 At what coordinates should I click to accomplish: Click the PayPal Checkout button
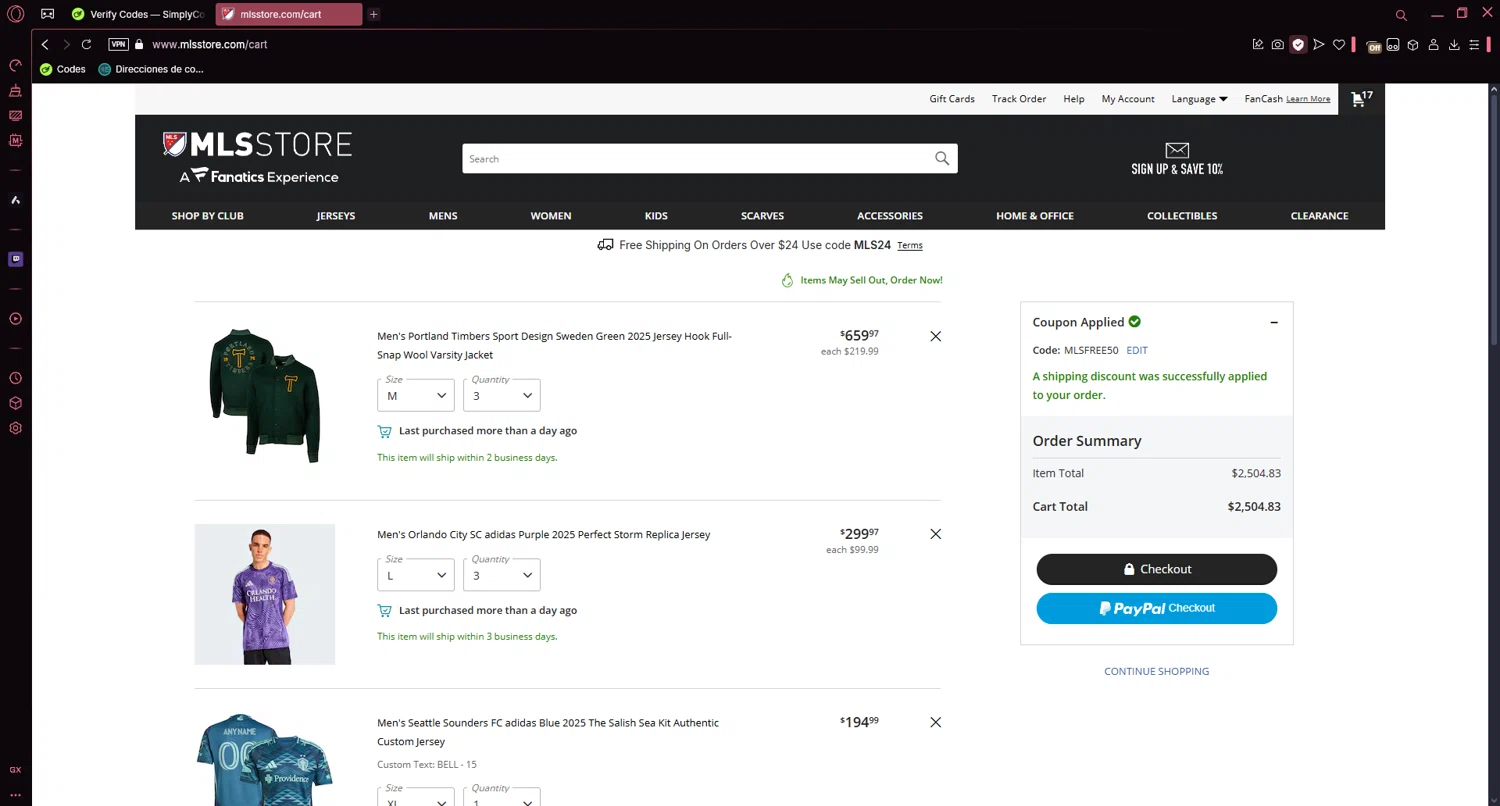1157,608
